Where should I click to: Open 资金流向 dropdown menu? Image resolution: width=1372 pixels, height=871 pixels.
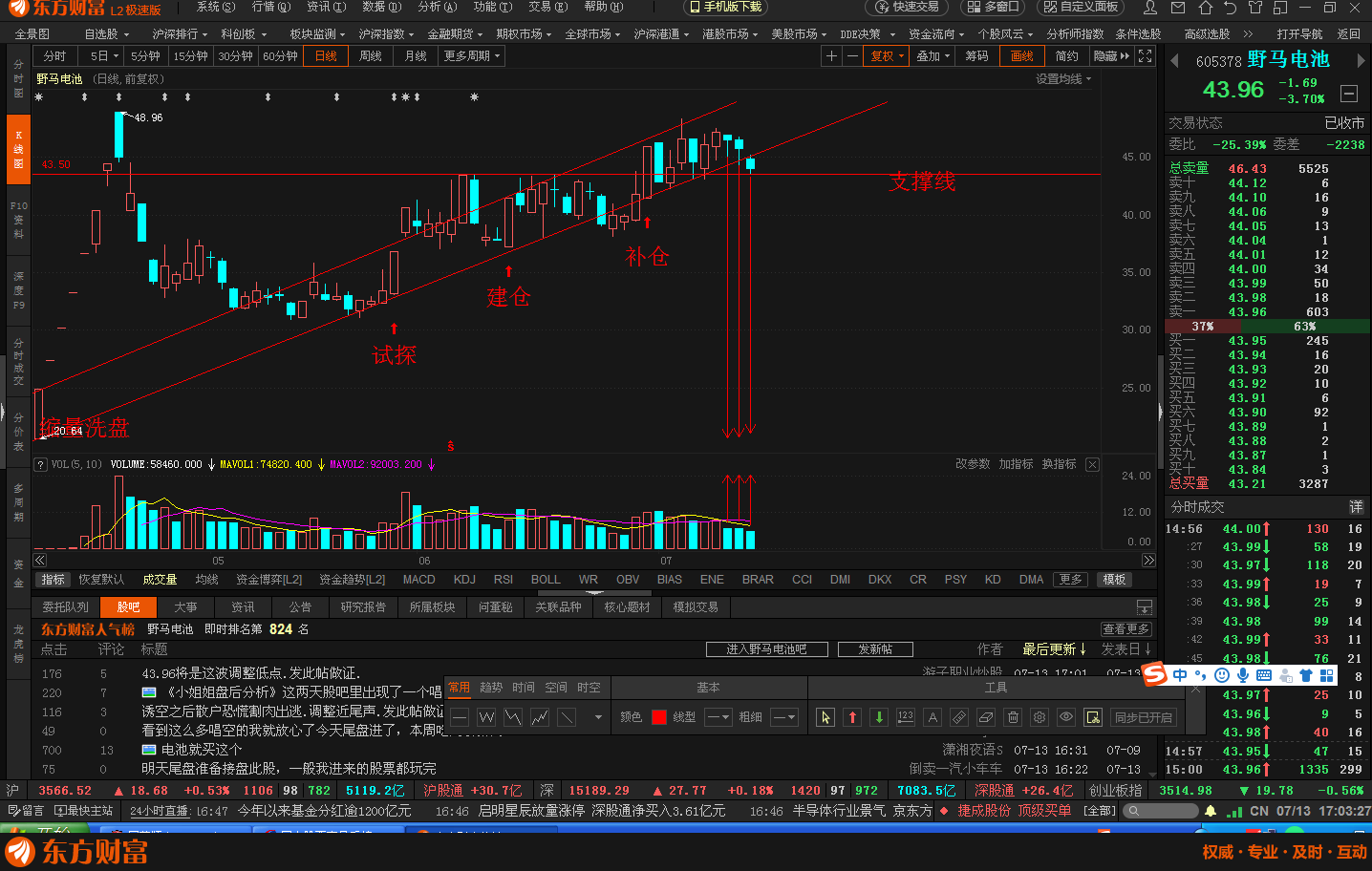tap(936, 34)
